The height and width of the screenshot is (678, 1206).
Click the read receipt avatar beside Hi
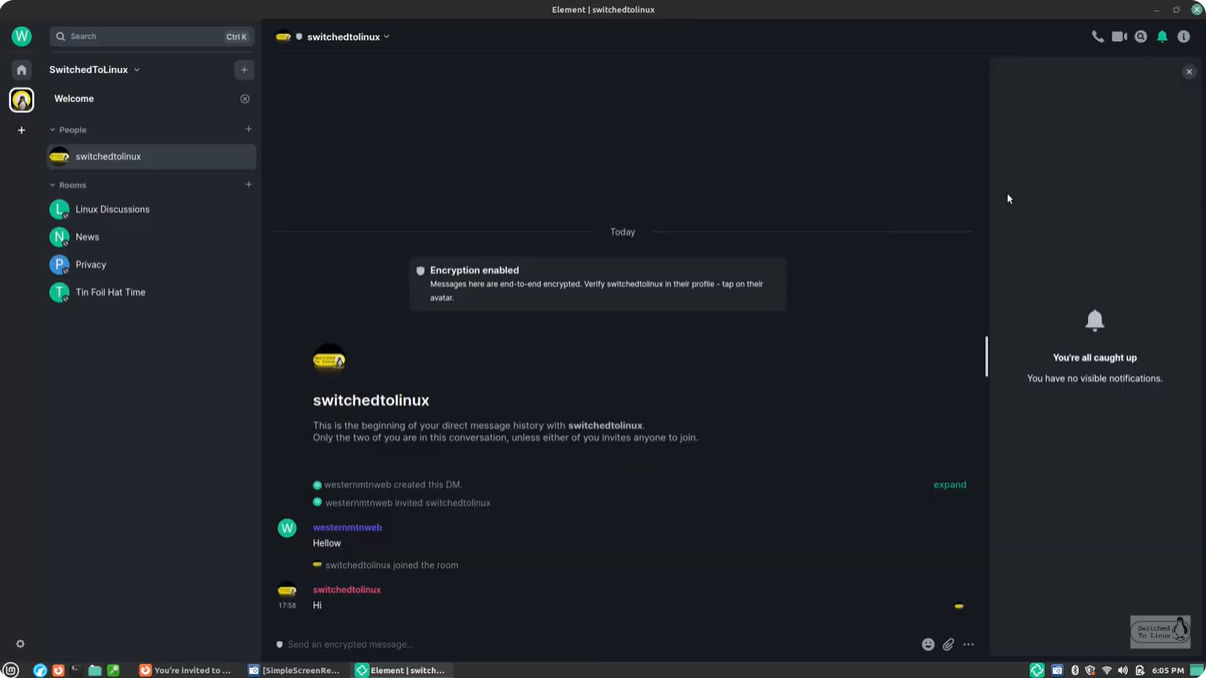pos(959,607)
